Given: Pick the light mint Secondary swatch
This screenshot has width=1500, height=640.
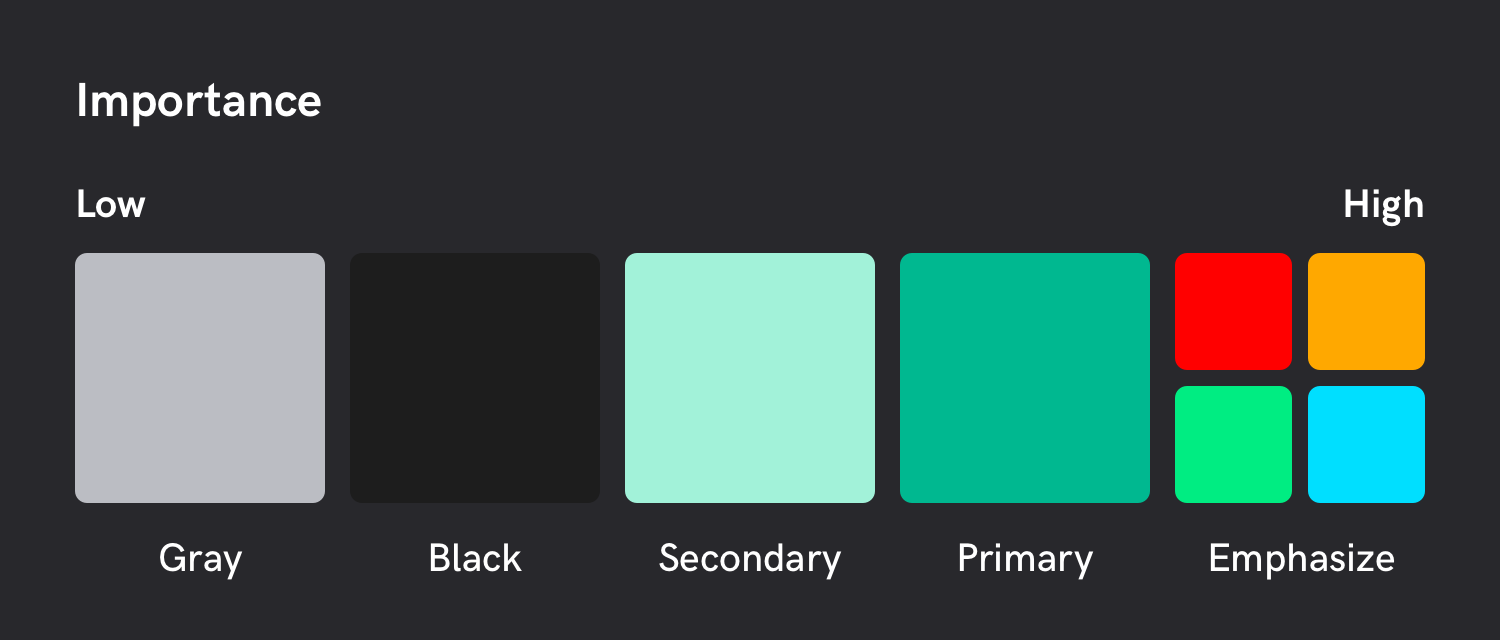Looking at the screenshot, I should click(x=750, y=378).
